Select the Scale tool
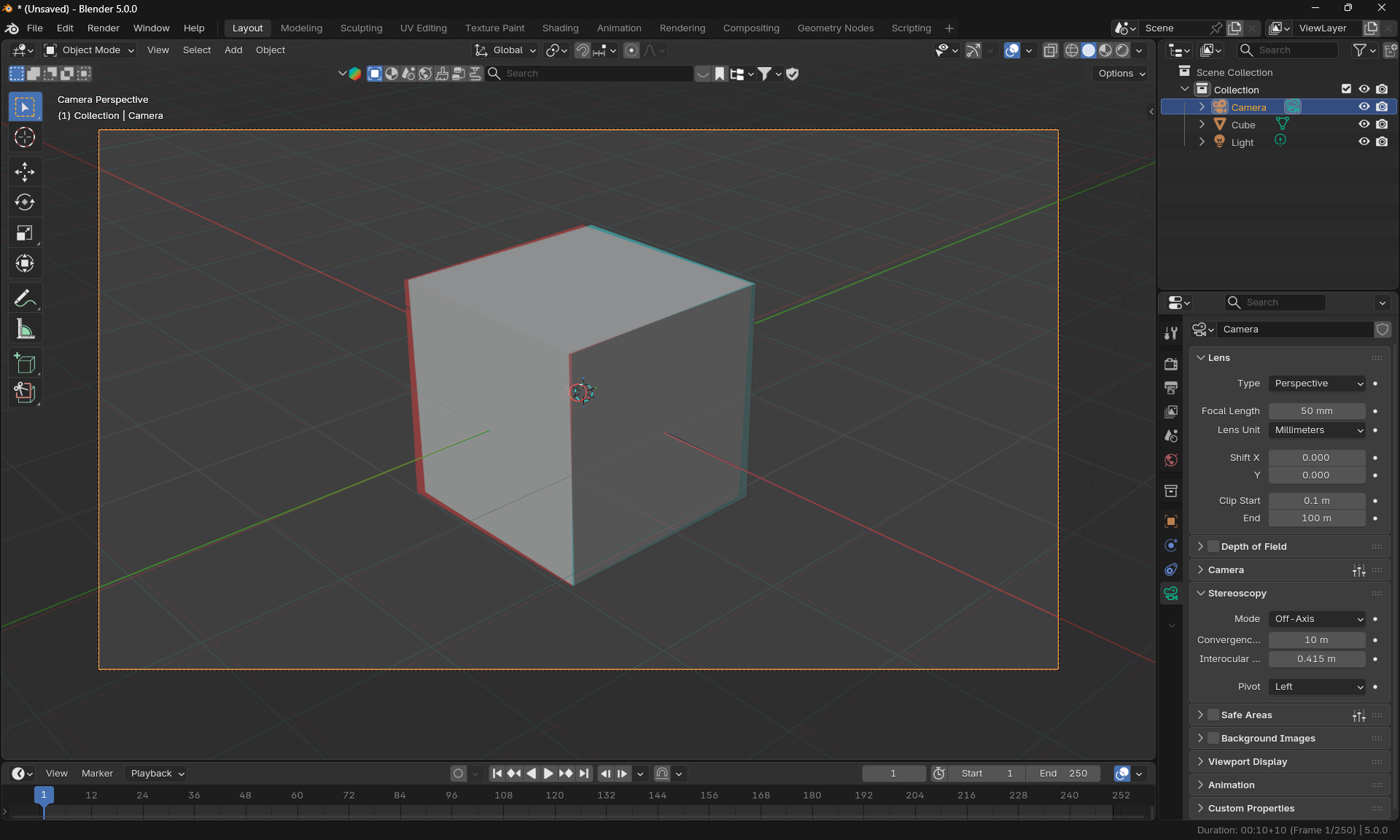 pyautogui.click(x=25, y=233)
